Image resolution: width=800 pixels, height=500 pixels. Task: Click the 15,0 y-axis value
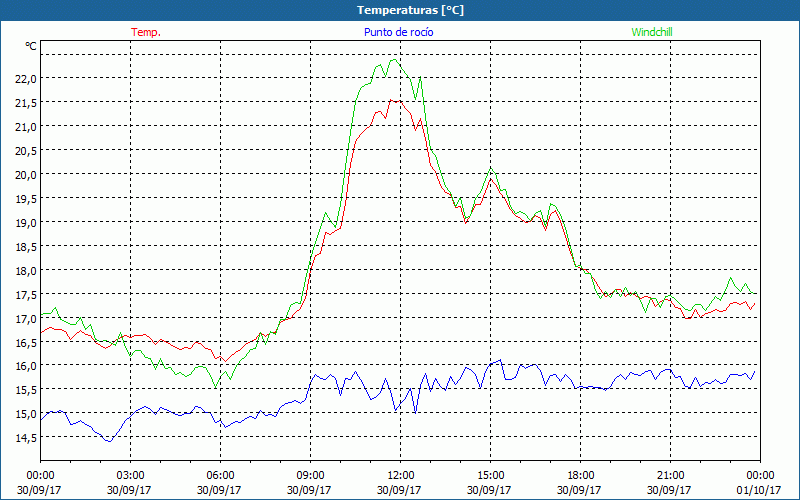pyautogui.click(x=26, y=414)
